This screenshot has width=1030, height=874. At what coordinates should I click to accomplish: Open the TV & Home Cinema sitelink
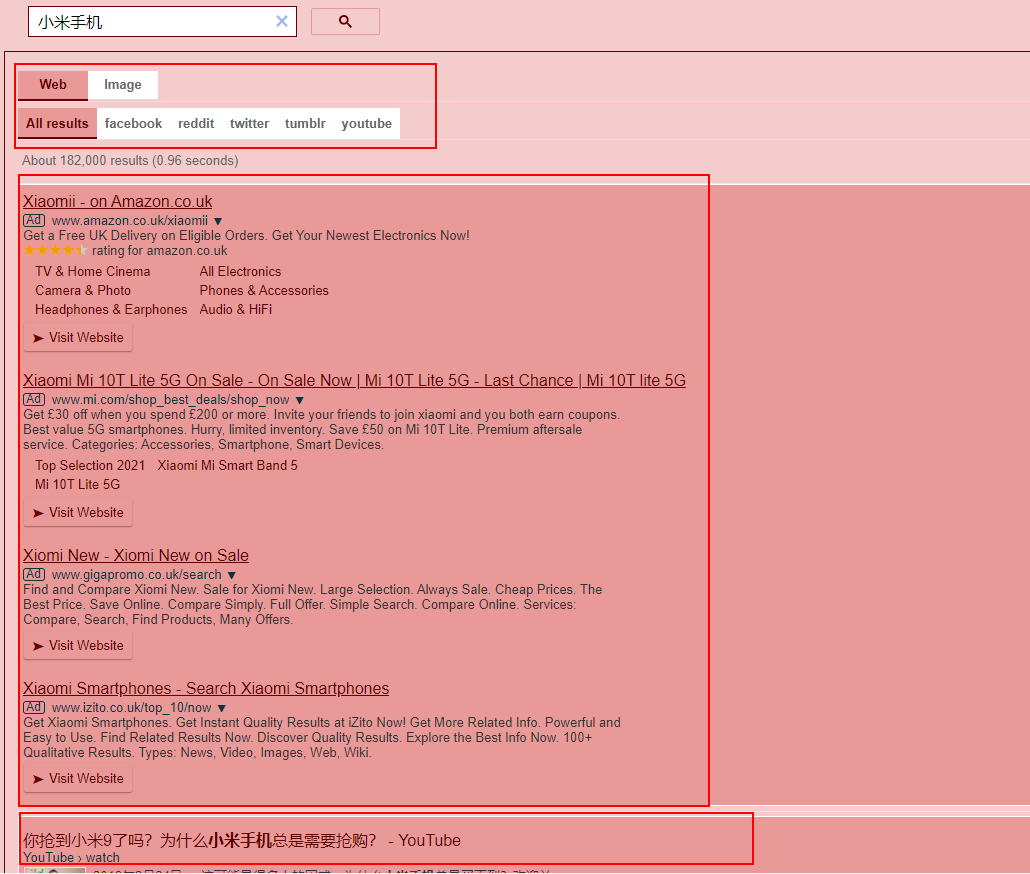(93, 271)
